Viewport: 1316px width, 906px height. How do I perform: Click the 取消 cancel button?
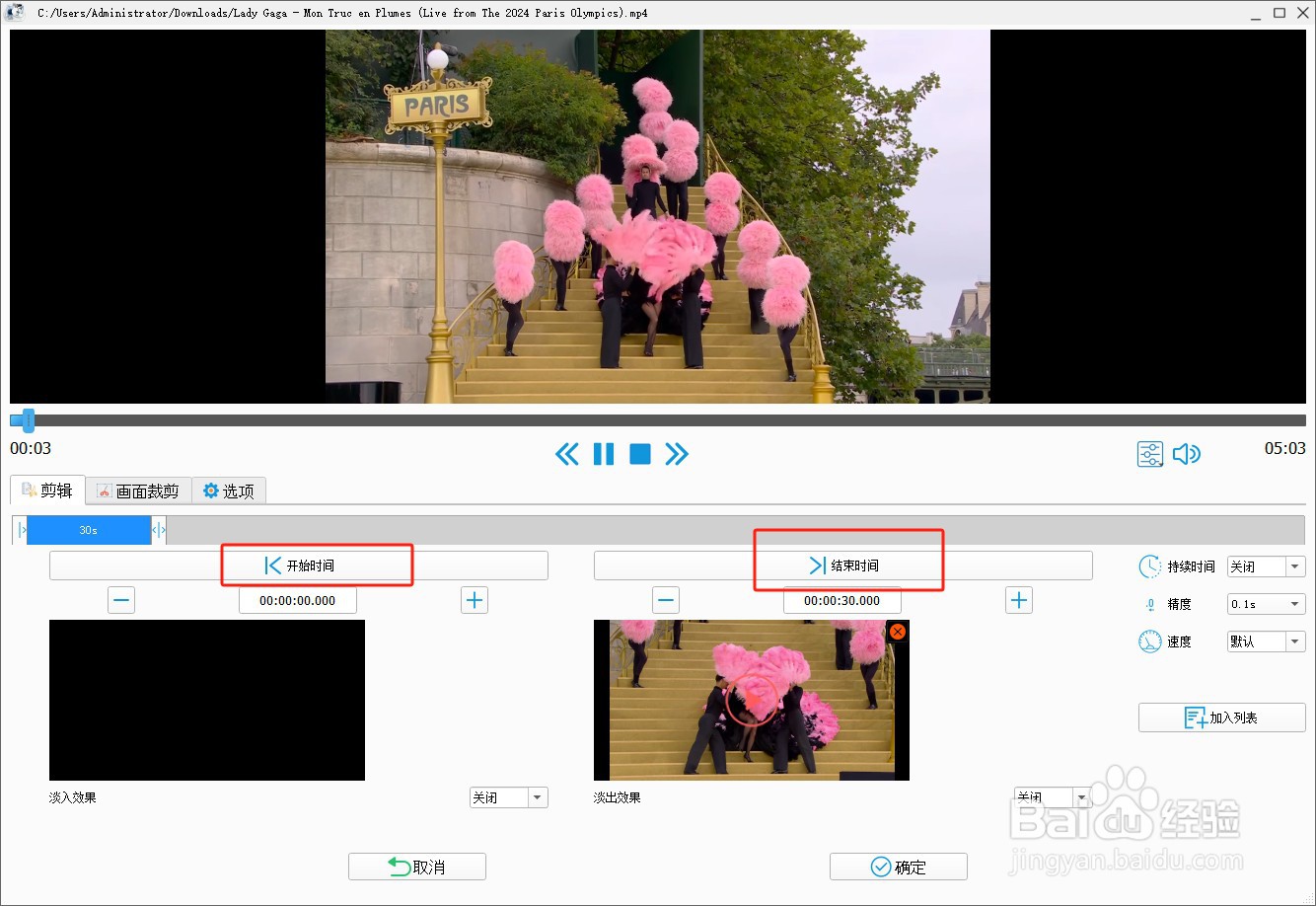417,867
